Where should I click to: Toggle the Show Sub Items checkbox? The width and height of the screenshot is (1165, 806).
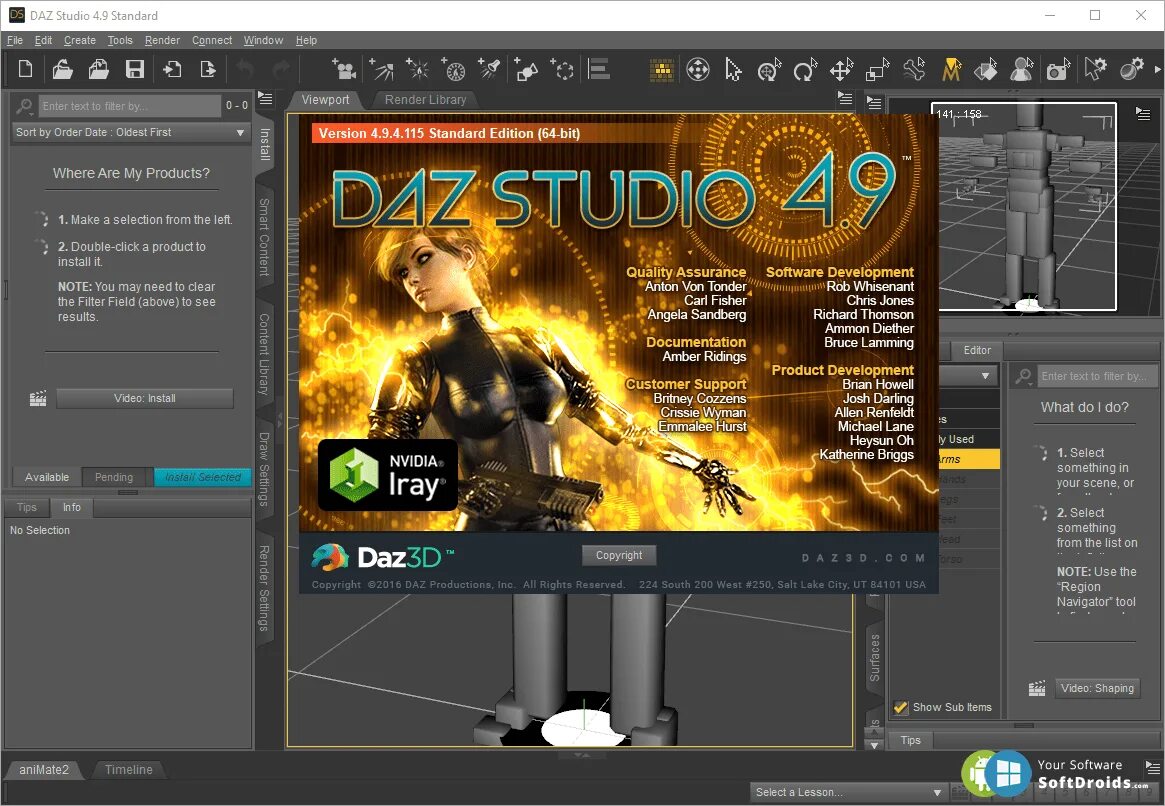point(900,707)
